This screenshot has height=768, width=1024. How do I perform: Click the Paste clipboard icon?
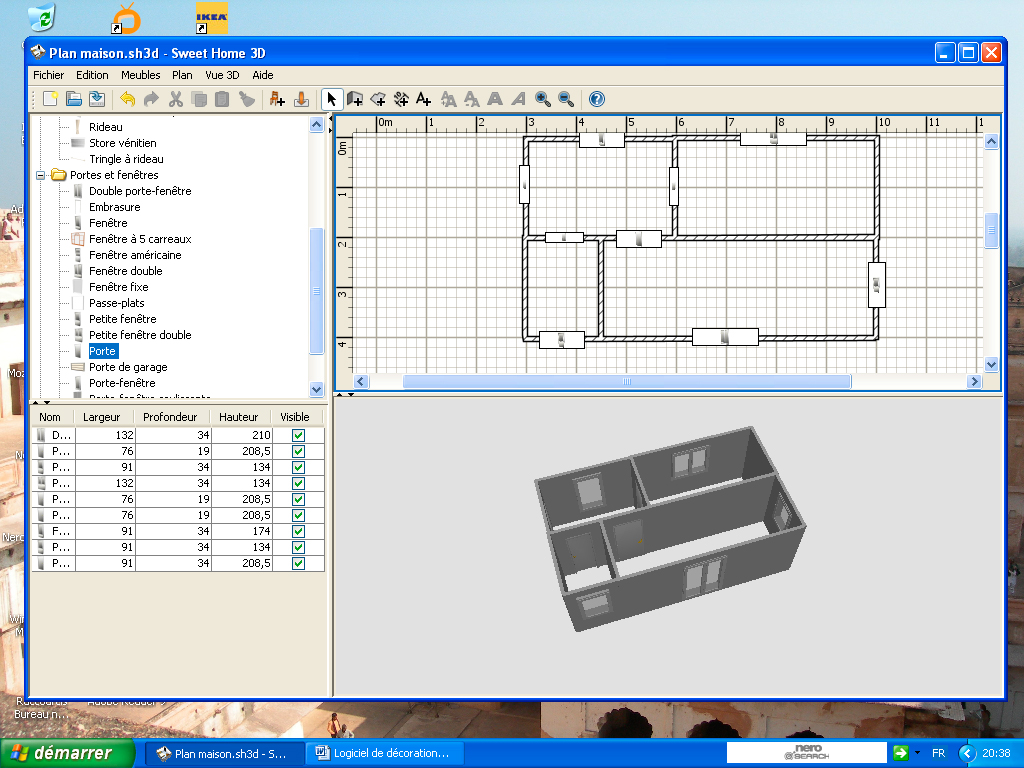tap(222, 99)
